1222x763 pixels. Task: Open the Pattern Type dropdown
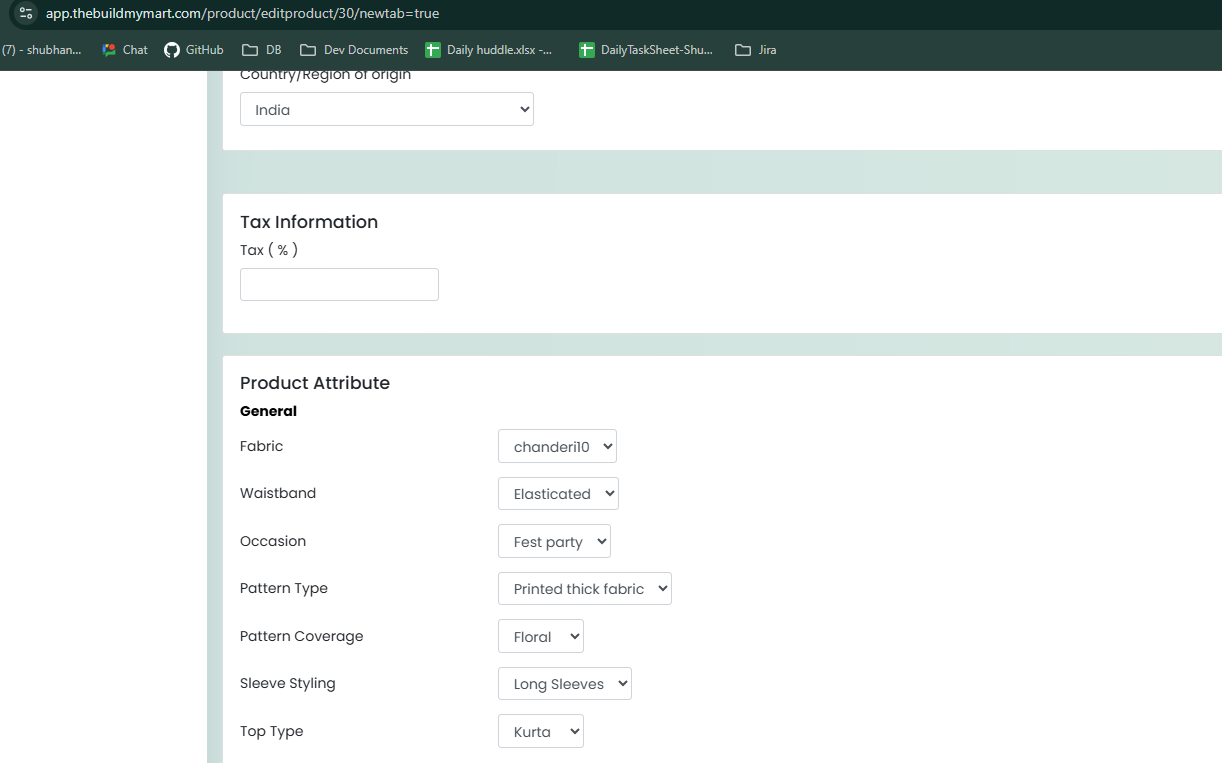pyautogui.click(x=585, y=588)
